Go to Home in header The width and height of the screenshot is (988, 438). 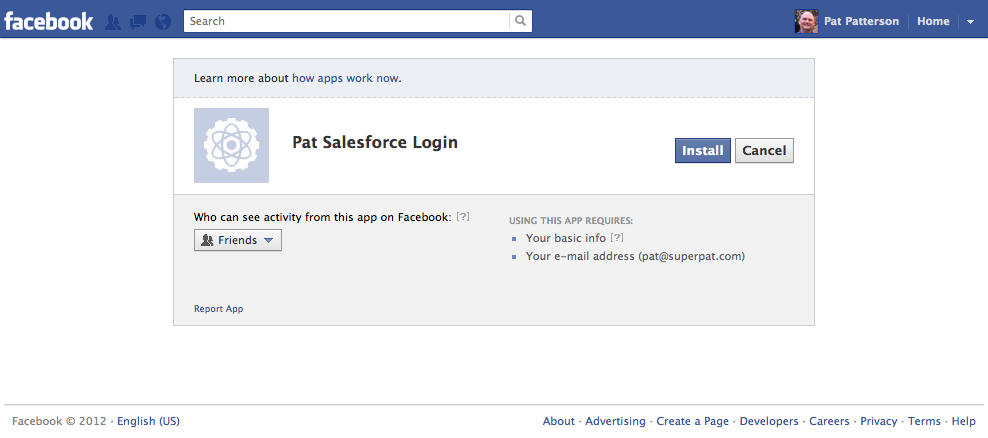pos(933,21)
